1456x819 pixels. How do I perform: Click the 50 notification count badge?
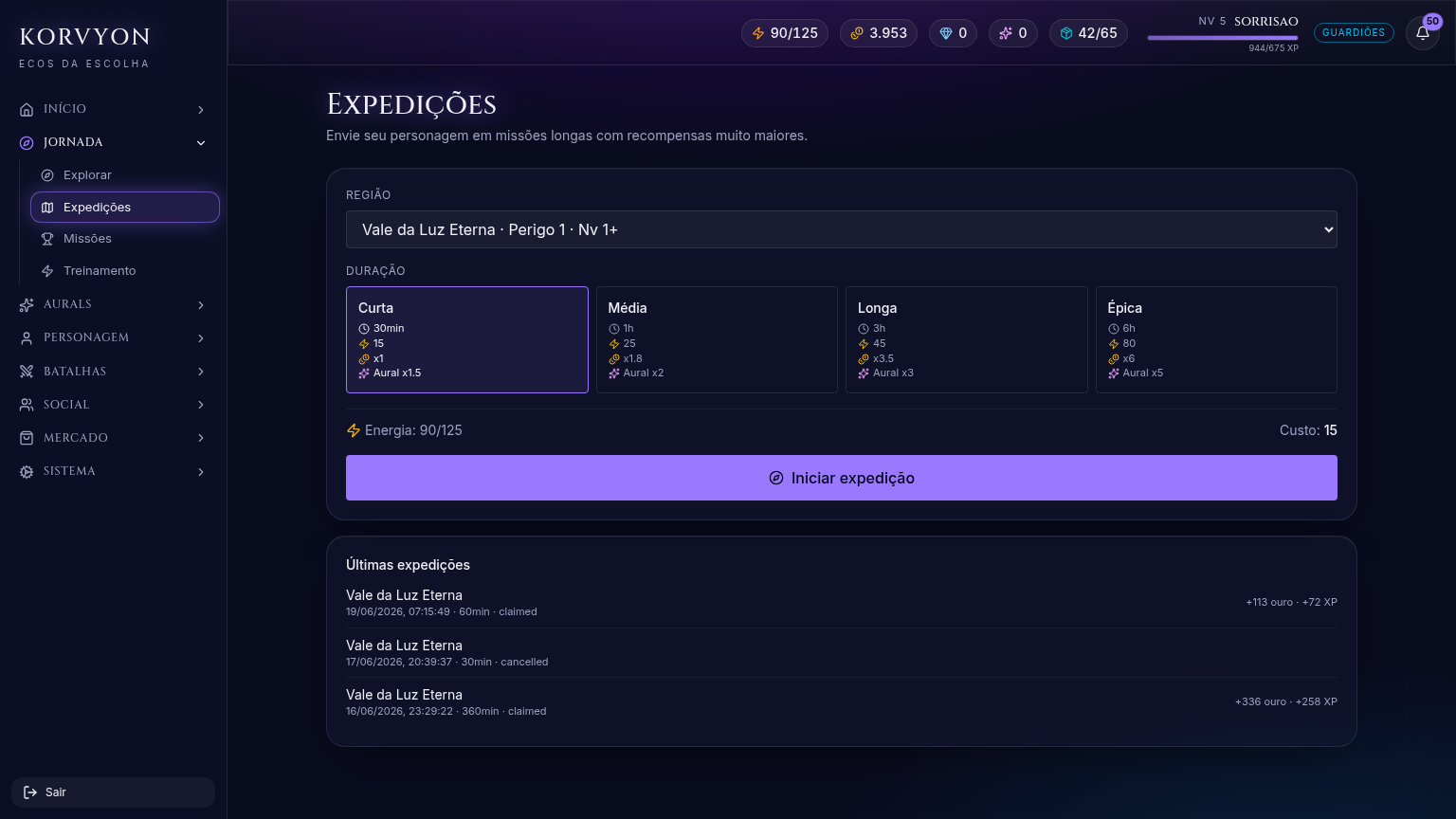(1432, 21)
